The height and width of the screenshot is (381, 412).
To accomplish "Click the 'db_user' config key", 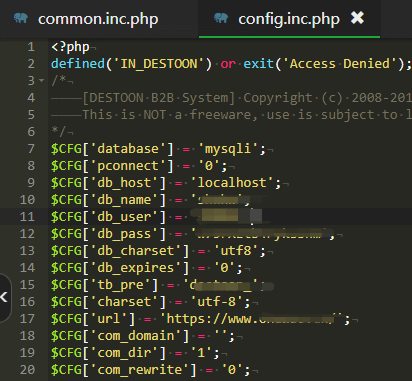I will pyautogui.click(x=124, y=217).
